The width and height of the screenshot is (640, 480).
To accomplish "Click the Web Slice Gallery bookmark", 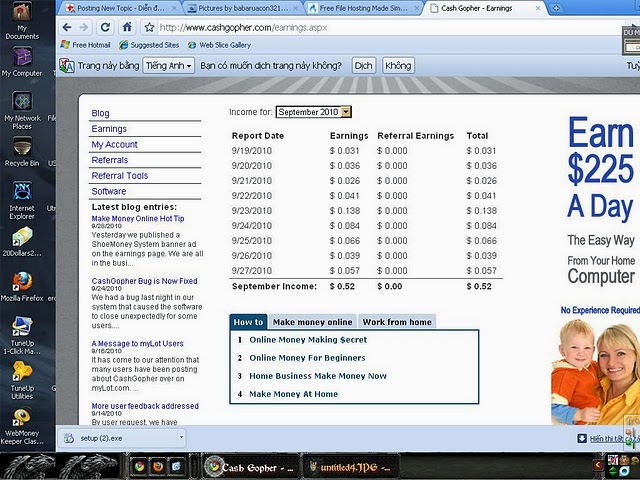I will tap(220, 45).
